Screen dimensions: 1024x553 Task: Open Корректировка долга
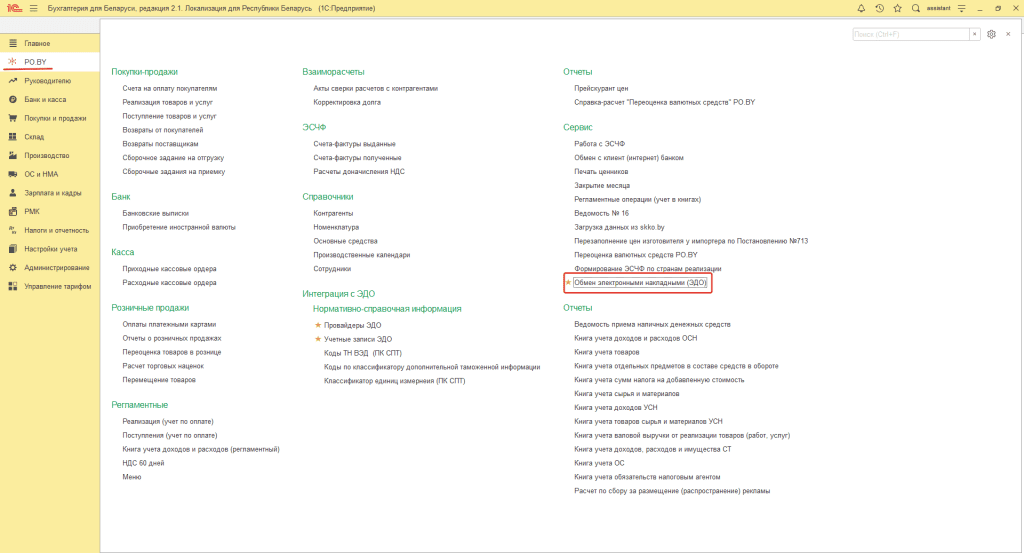click(347, 103)
